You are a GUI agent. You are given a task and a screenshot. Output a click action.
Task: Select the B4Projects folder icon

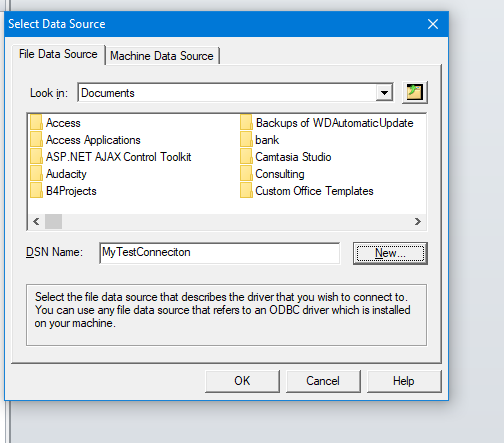(36, 191)
